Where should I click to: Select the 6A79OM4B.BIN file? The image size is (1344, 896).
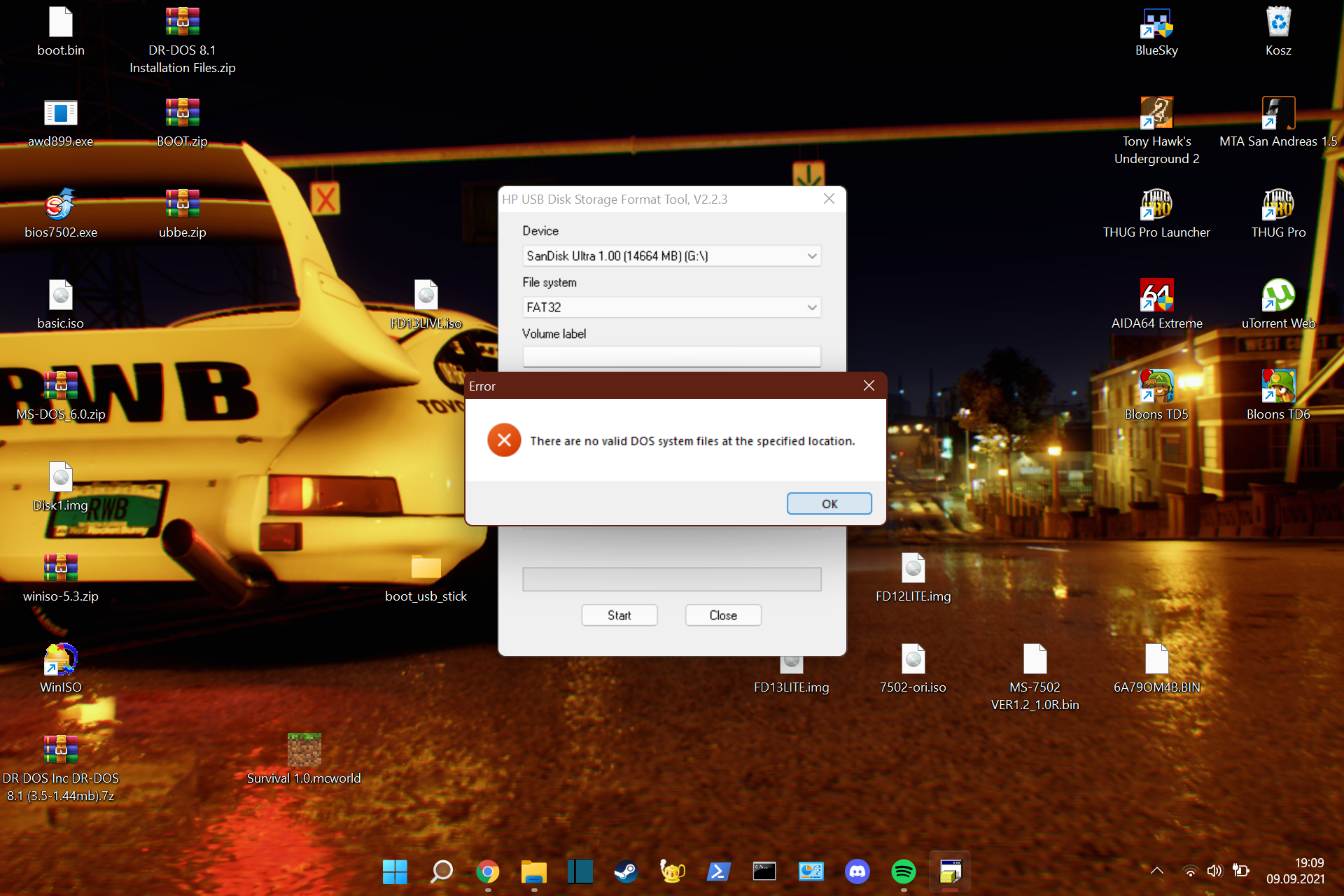point(1157,659)
